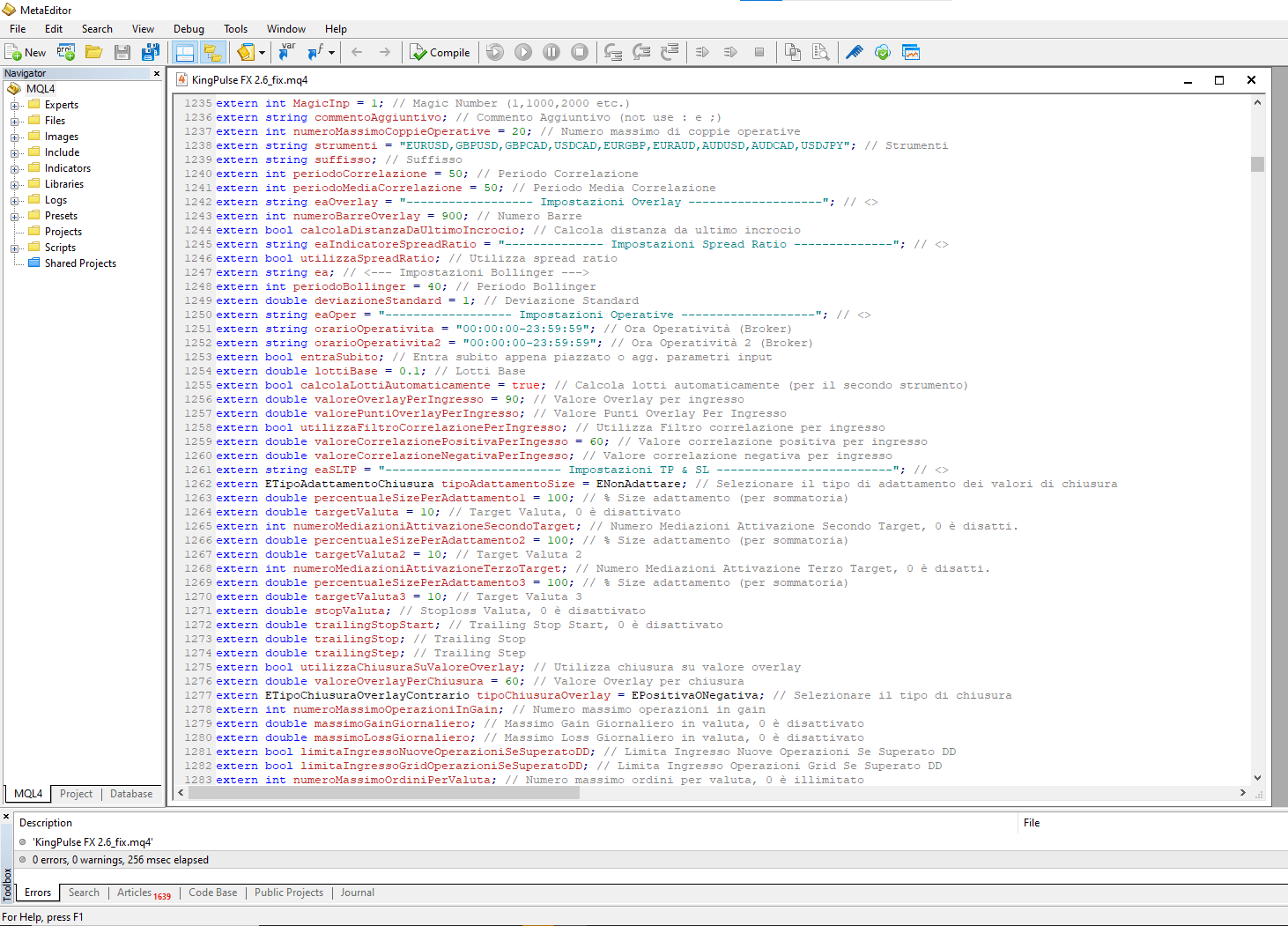Image resolution: width=1288 pixels, height=926 pixels.
Task: Open the functions list dropdown arrow
Action: (x=331, y=53)
